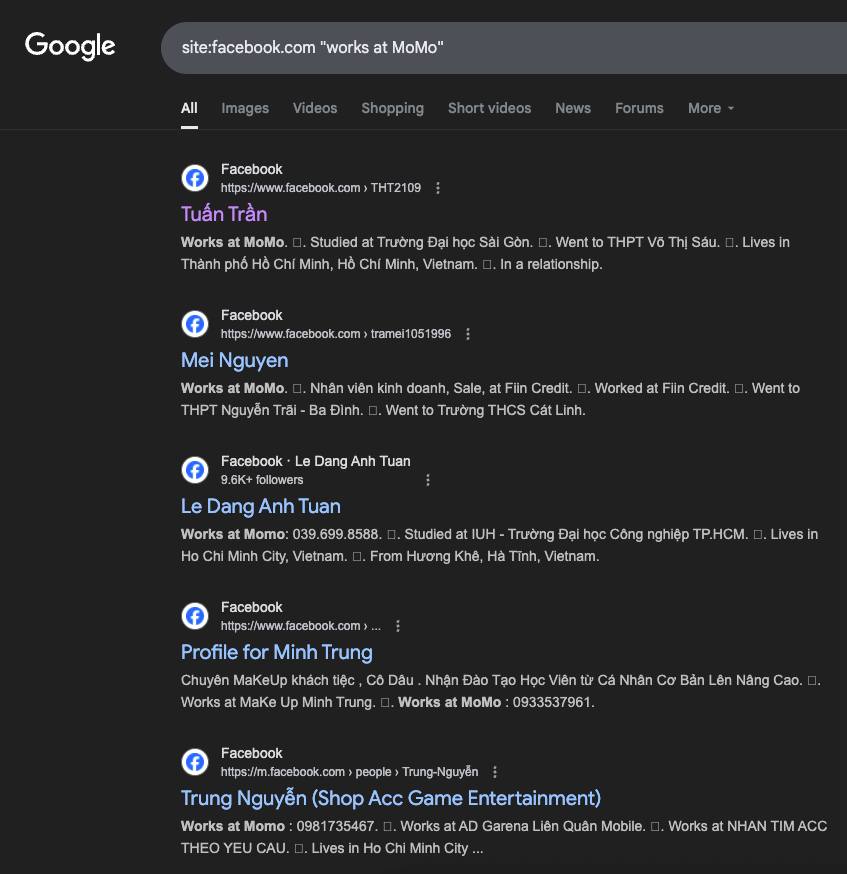Click the Google search query field
Screen dimensions: 847x874
(x=504, y=48)
